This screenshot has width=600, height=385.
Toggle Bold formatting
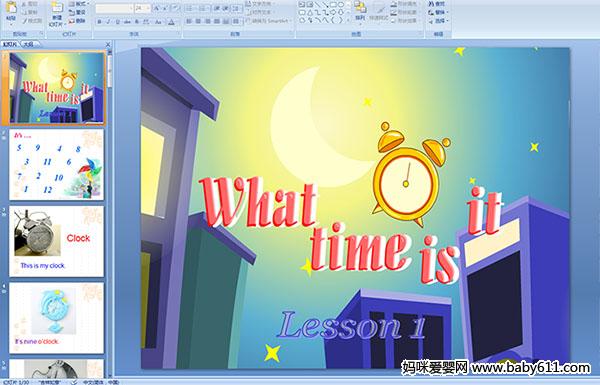click(x=99, y=22)
